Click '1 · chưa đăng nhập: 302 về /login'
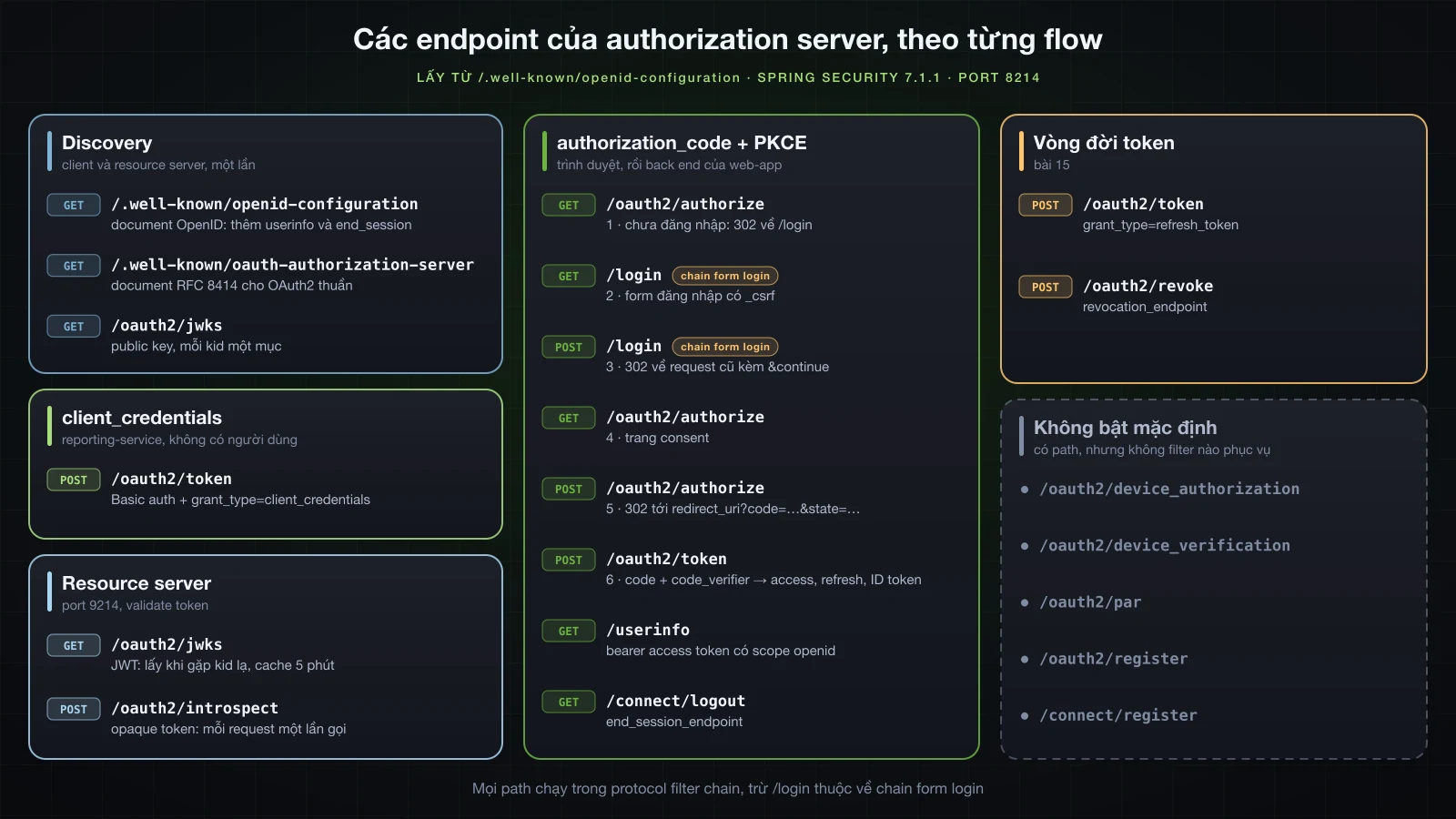Viewport: 1456px width, 819px height. pyautogui.click(x=709, y=225)
